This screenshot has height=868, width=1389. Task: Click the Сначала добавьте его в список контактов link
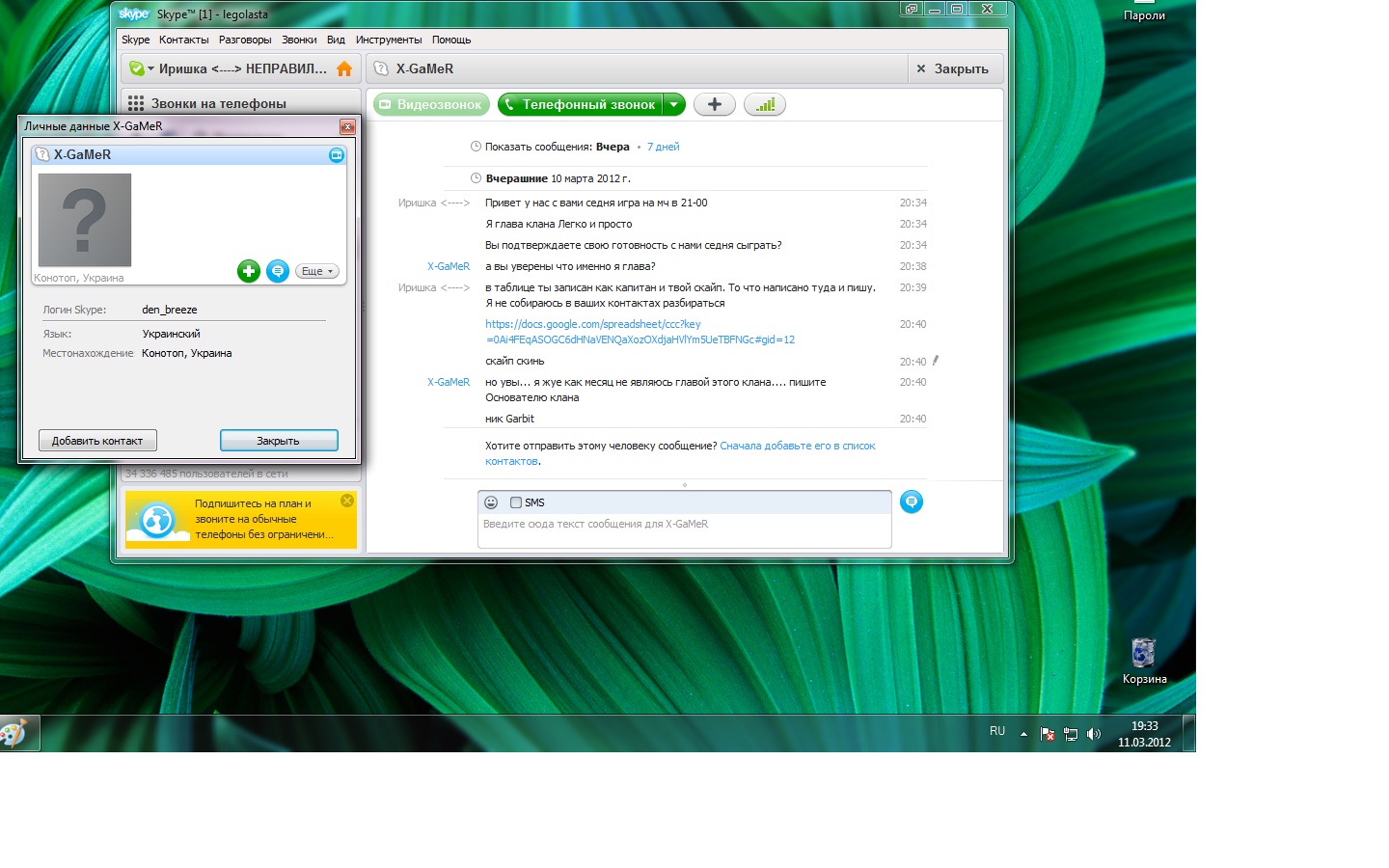680,453
